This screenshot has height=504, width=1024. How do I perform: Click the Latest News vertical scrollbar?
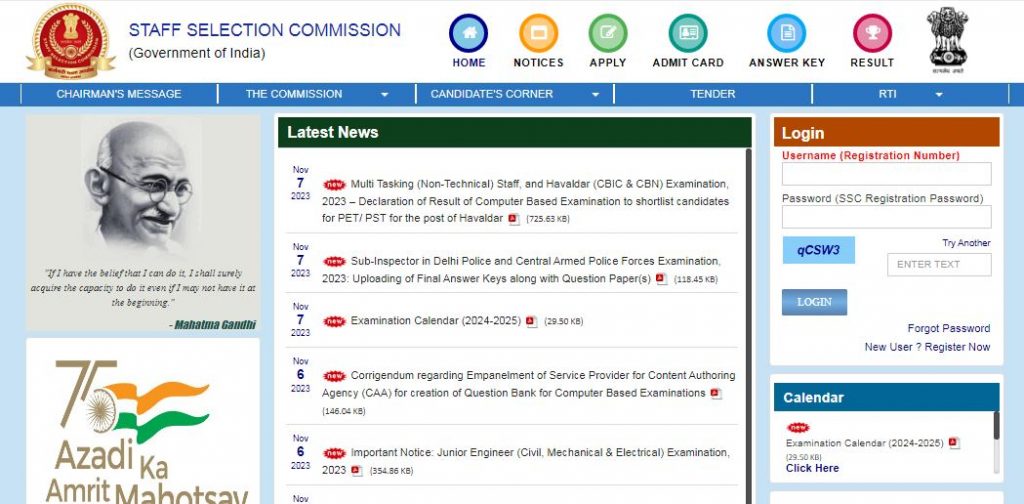[x=749, y=320]
